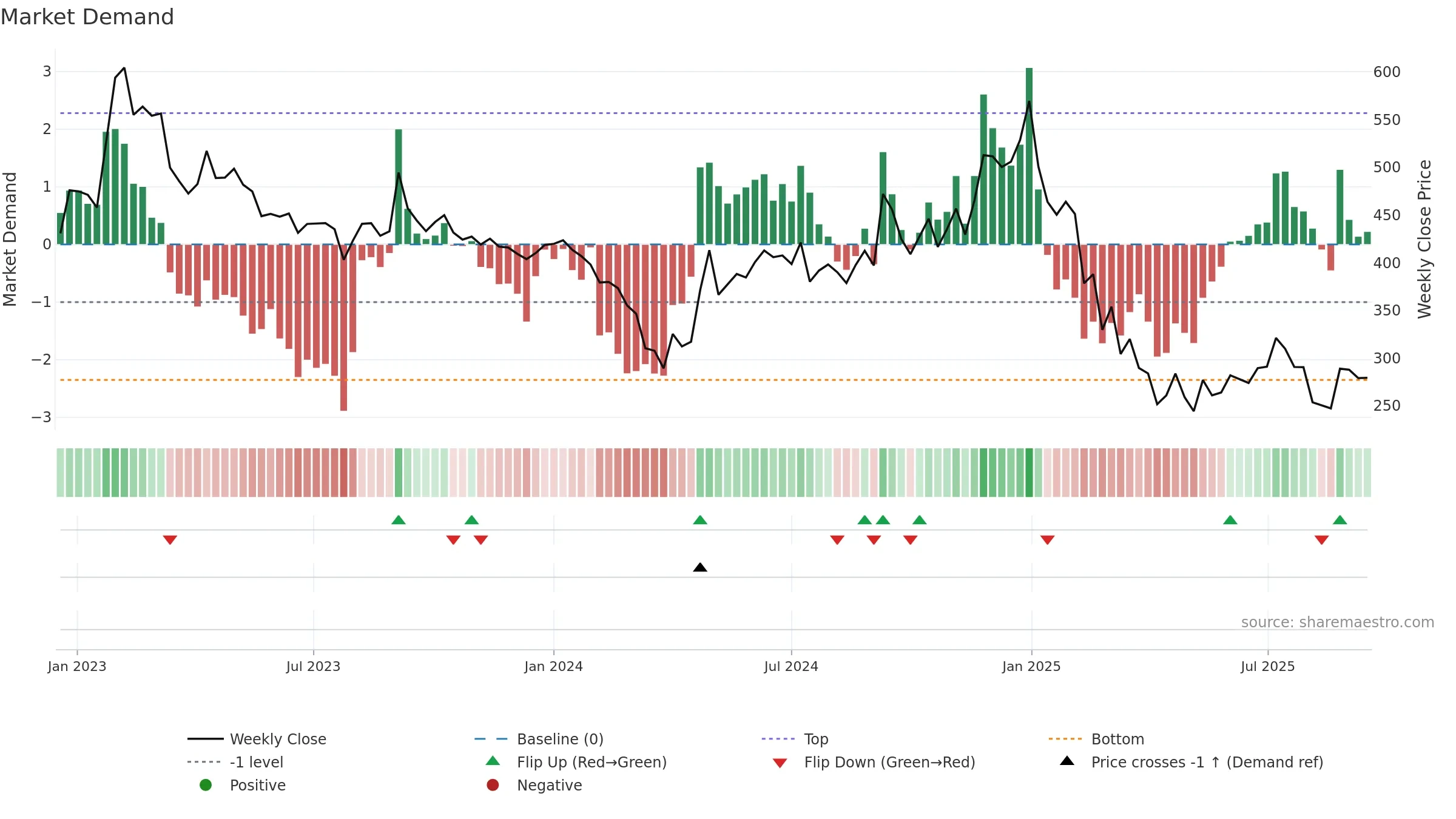Image resolution: width=1456 pixels, height=819 pixels.
Task: Click the source: sharemaestro.com credit text
Action: coord(1338,622)
